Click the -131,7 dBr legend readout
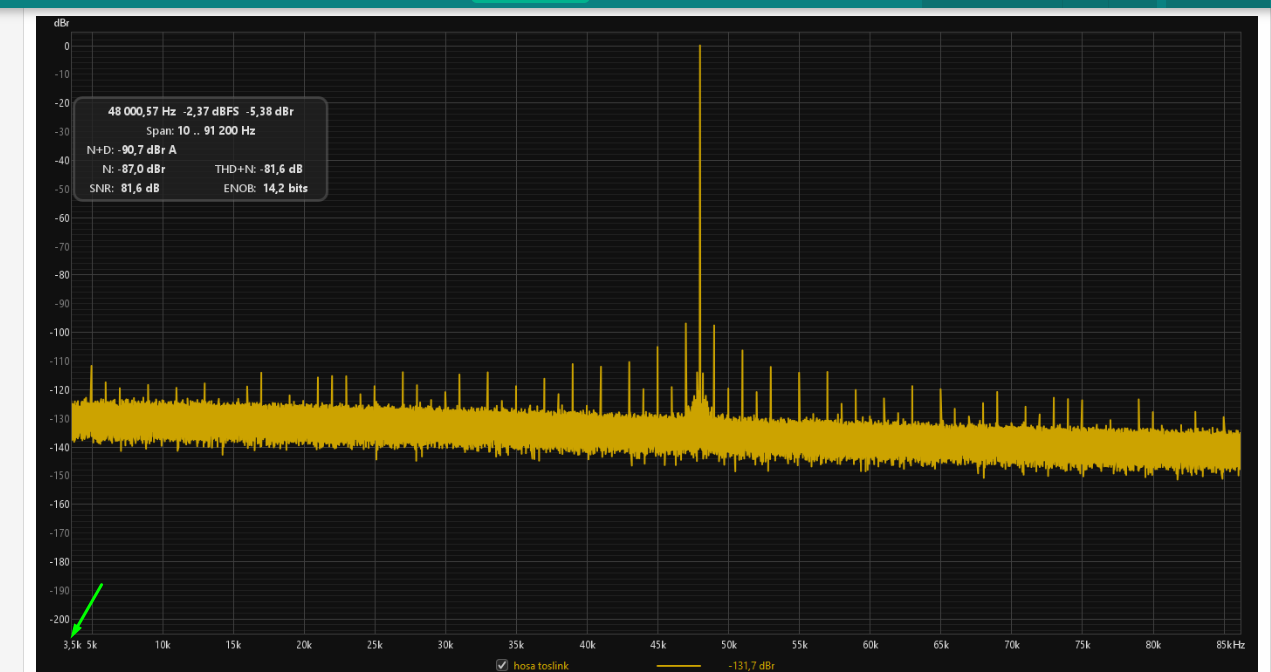The width and height of the screenshot is (1271, 672). point(752,665)
